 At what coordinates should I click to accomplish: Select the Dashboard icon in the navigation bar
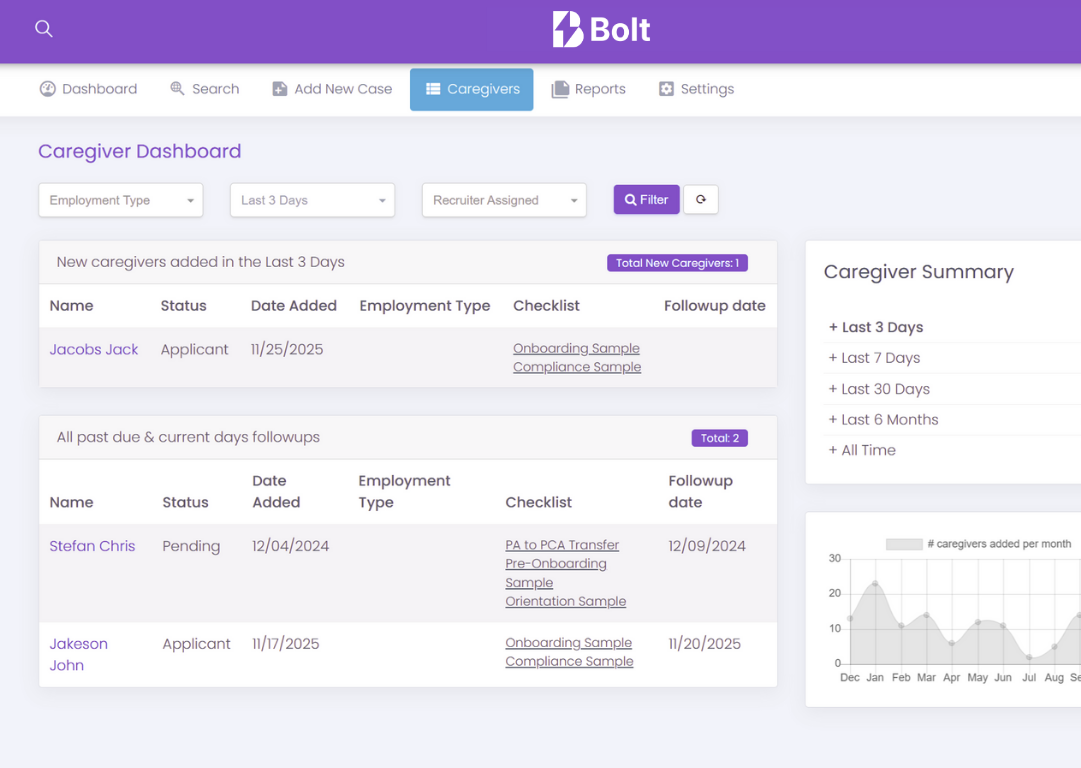[48, 89]
